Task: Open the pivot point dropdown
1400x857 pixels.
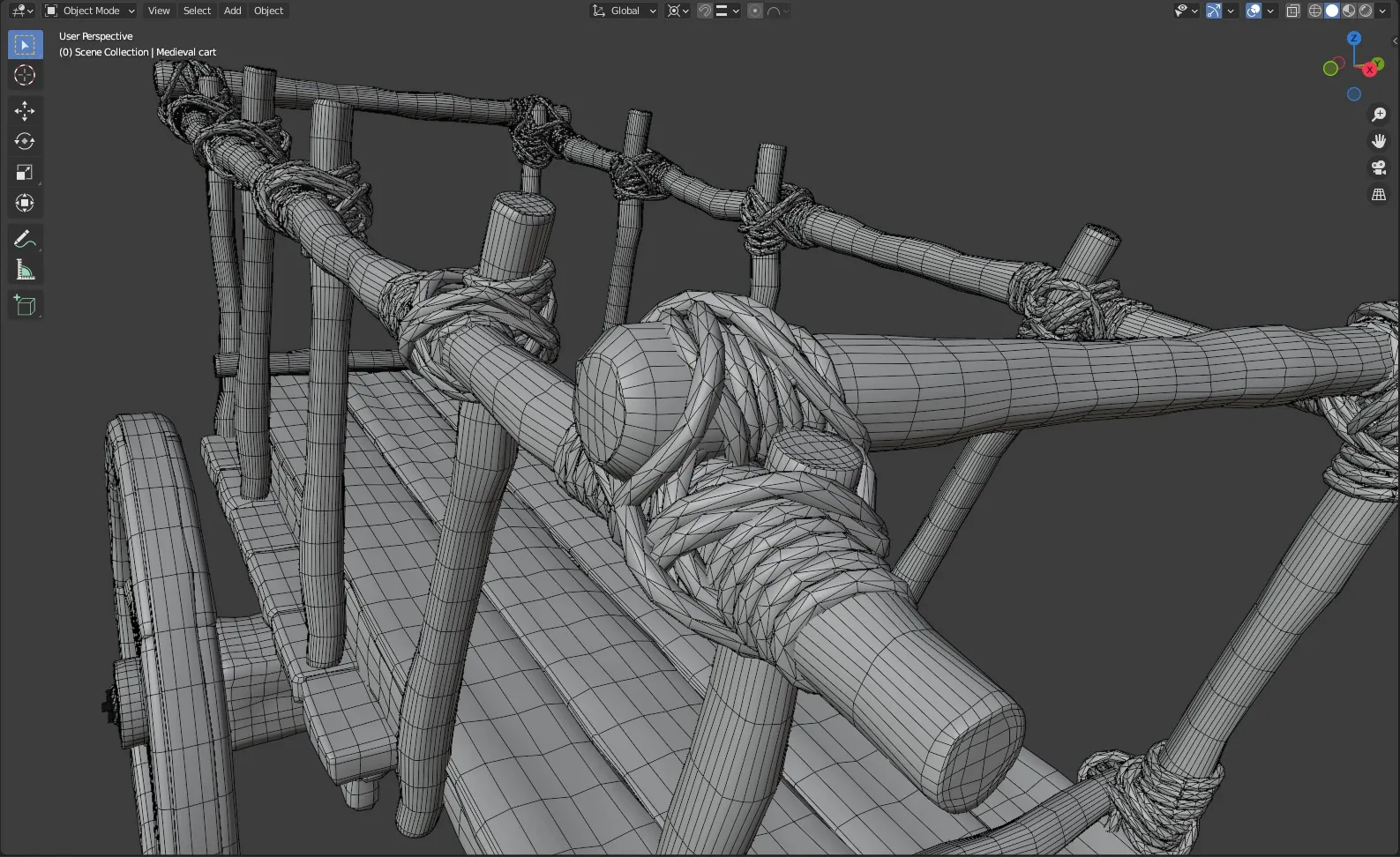Action: 678,11
